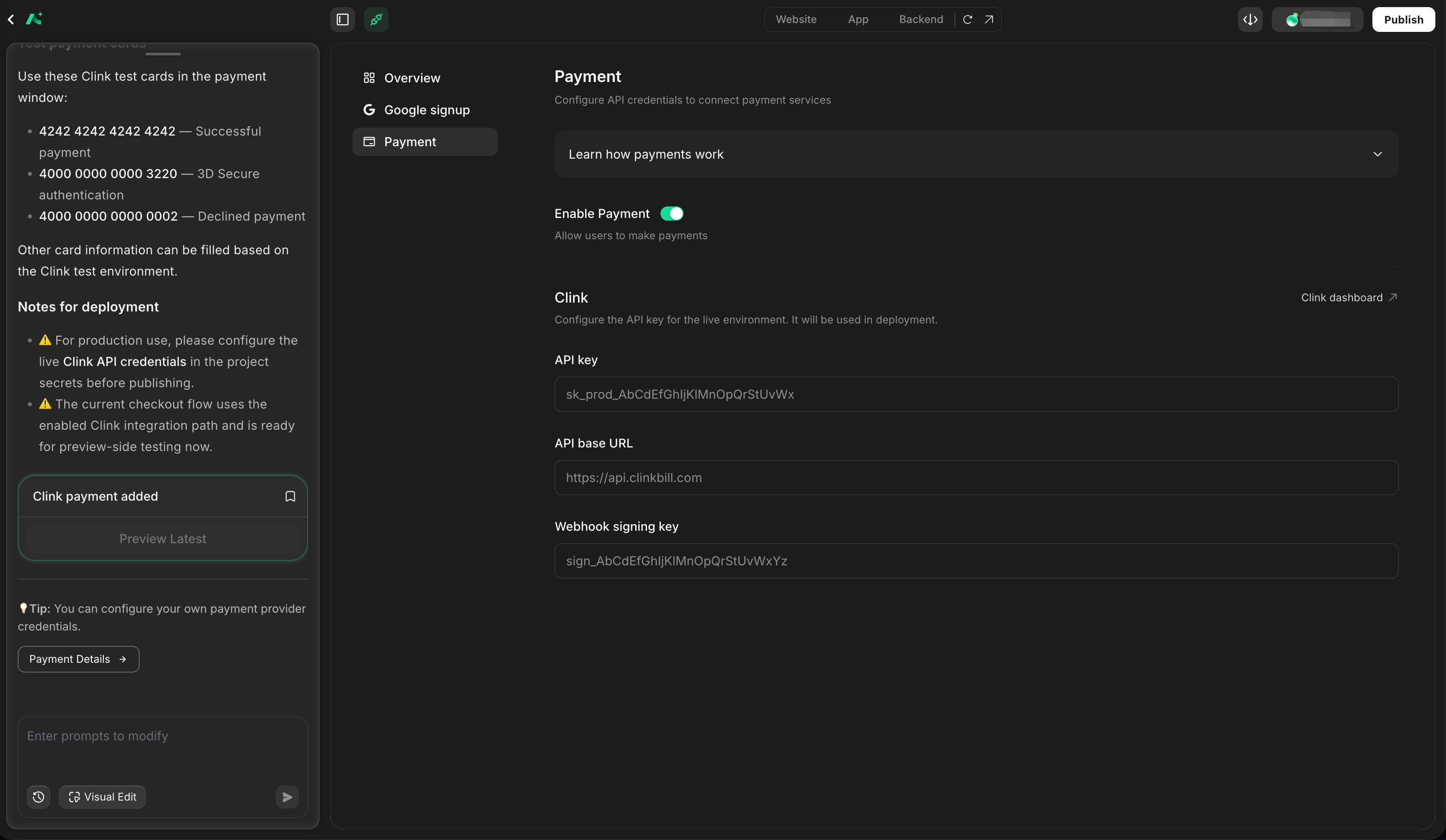Focus the API key input field

(976, 394)
